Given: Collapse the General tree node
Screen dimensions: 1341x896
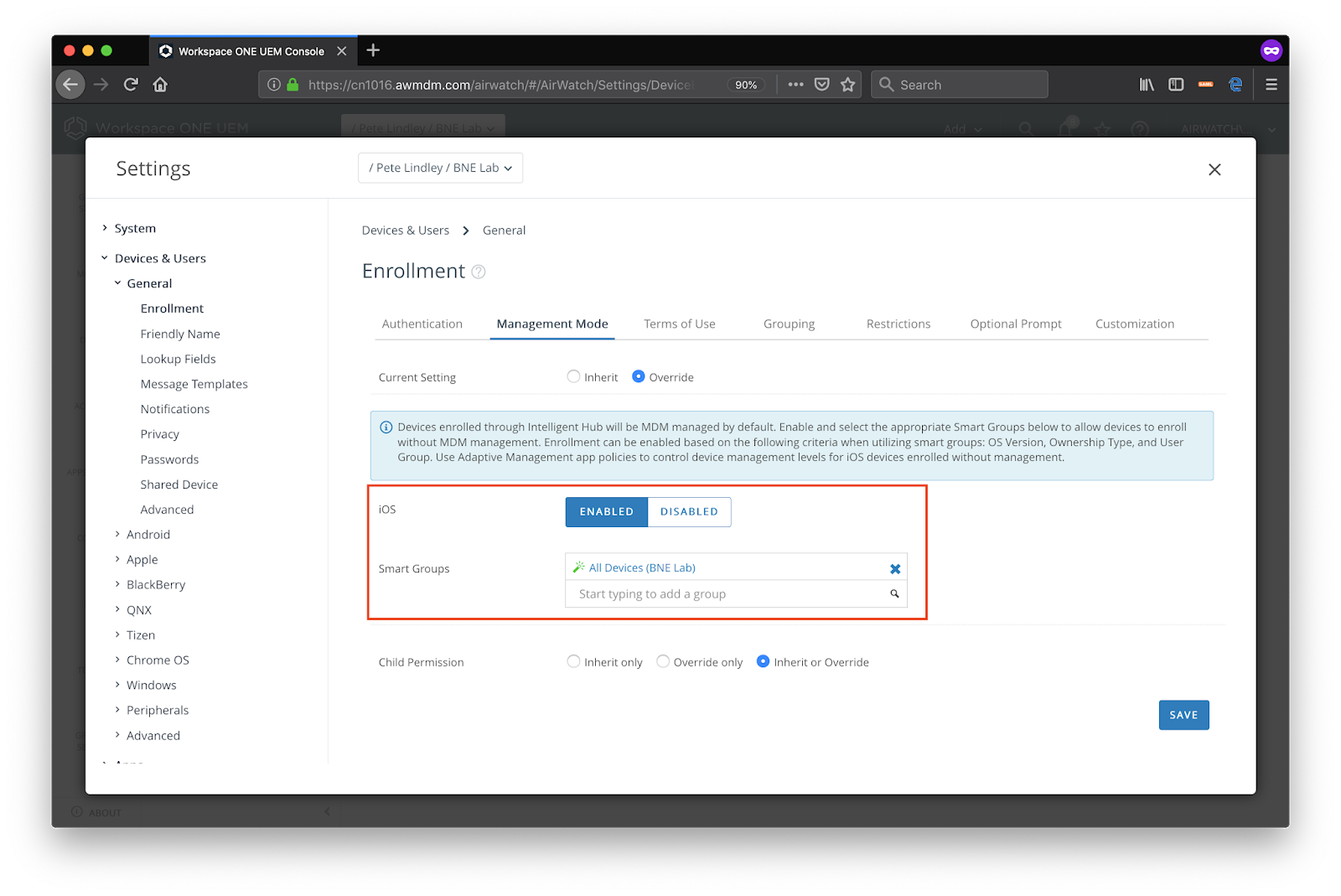Looking at the screenshot, I should coord(117,283).
